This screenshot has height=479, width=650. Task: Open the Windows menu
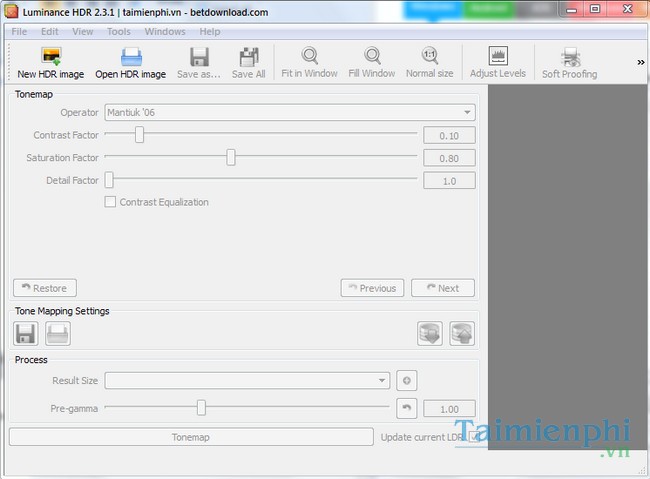tap(165, 31)
